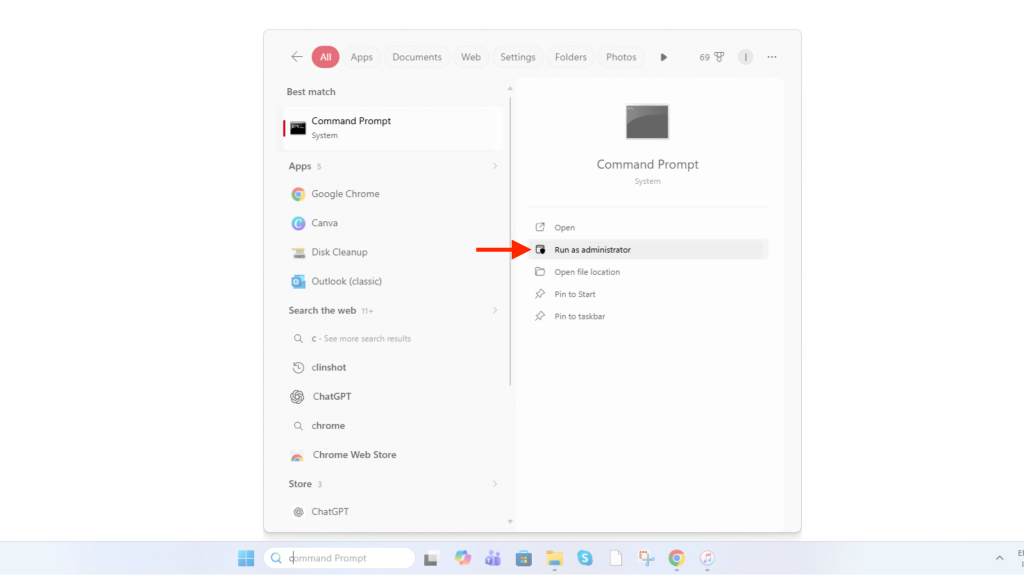Switch to the Photos filter tab

coord(620,57)
